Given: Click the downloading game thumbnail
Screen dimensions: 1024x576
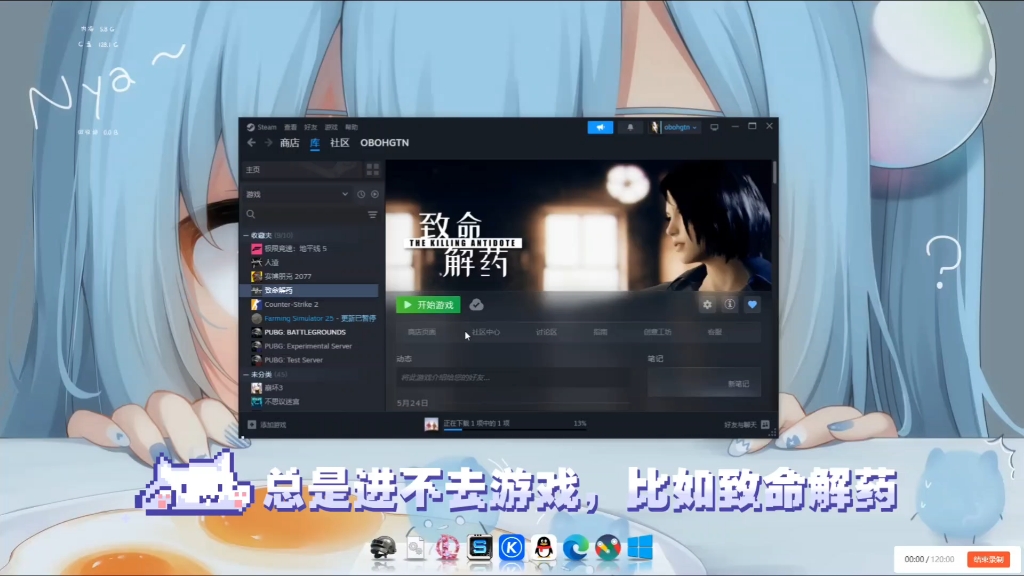Looking at the screenshot, I should 432,424.
